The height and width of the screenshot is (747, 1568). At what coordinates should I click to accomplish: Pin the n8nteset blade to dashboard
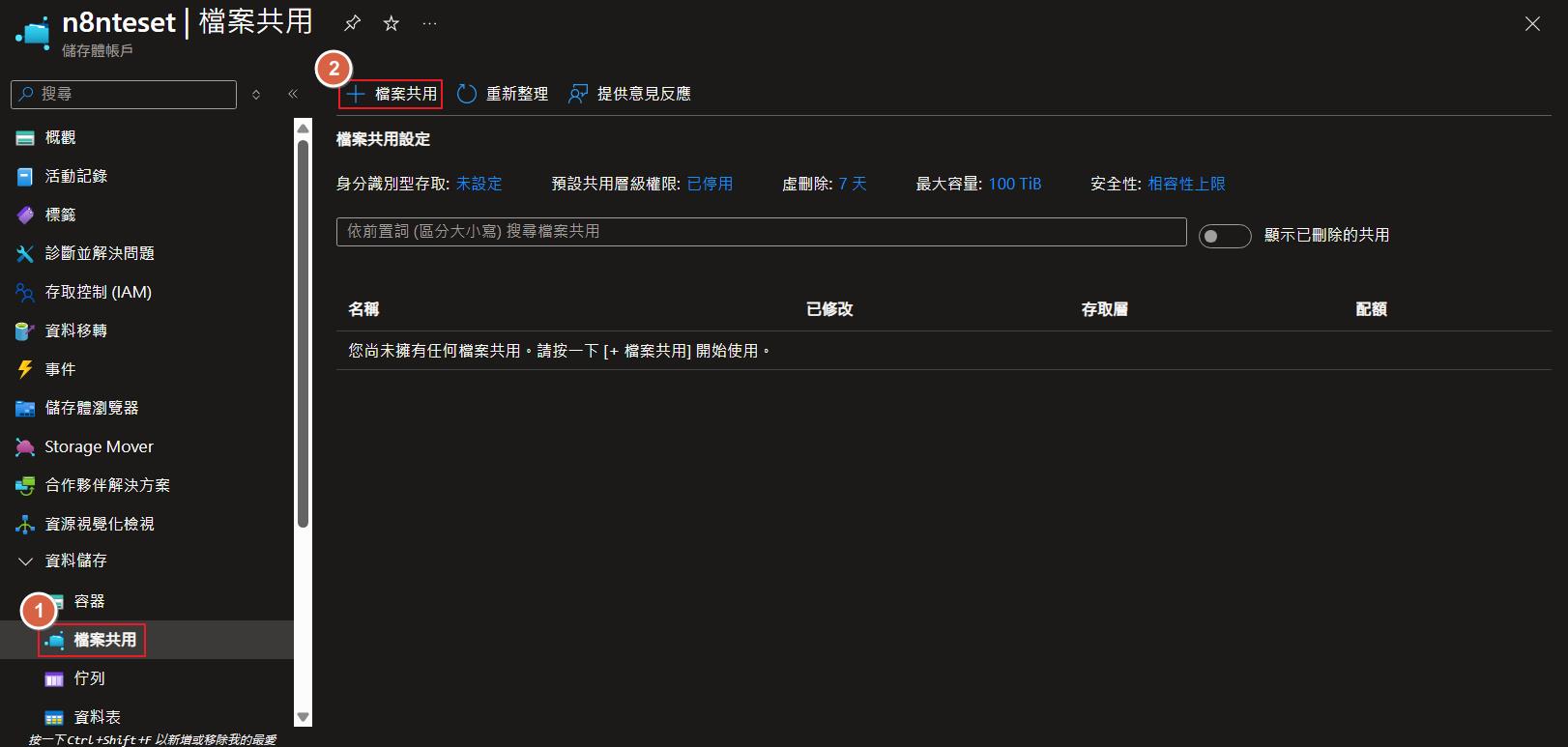pyautogui.click(x=352, y=22)
